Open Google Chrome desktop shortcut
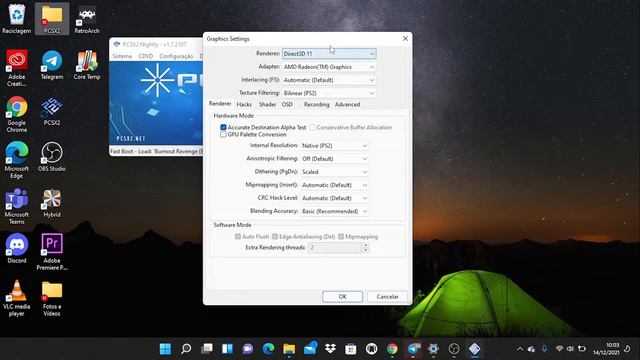This screenshot has height=360, width=640. click(x=16, y=114)
